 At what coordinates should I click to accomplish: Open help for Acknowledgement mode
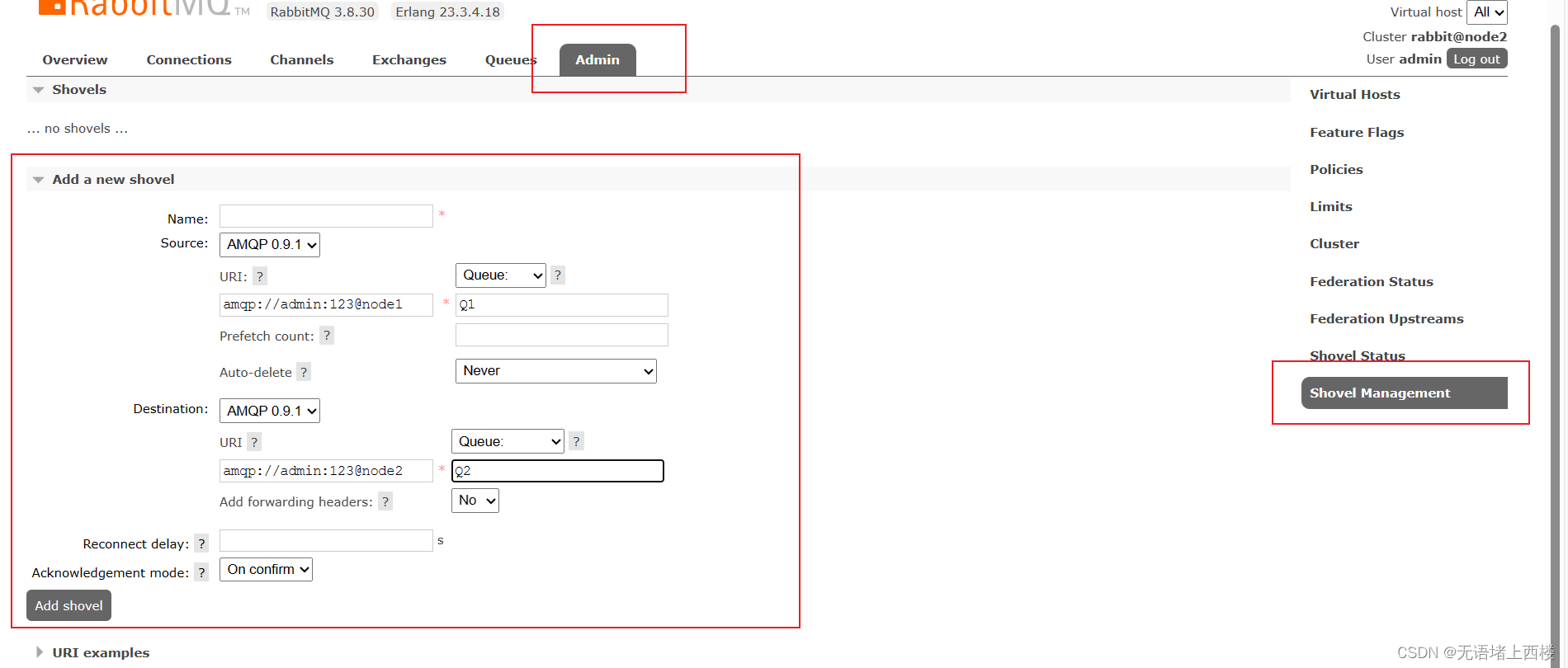click(x=201, y=572)
